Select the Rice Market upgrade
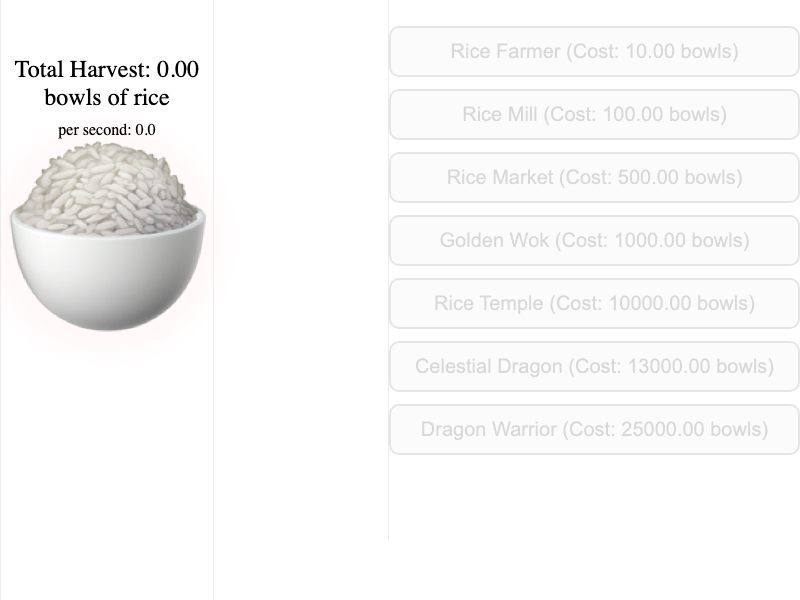Screen dimensions: 800x600 coord(594,177)
